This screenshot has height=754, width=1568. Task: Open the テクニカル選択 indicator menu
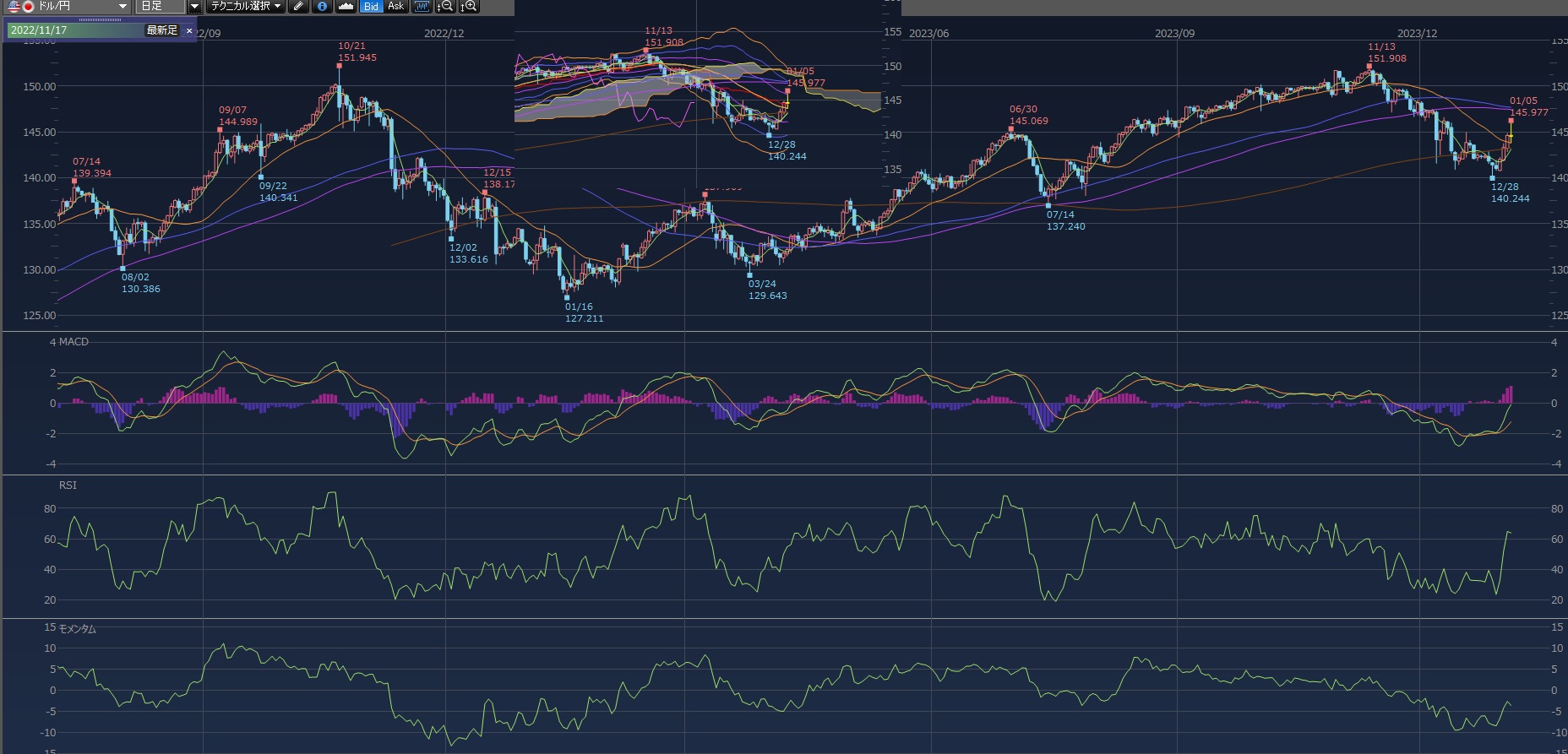[x=246, y=6]
